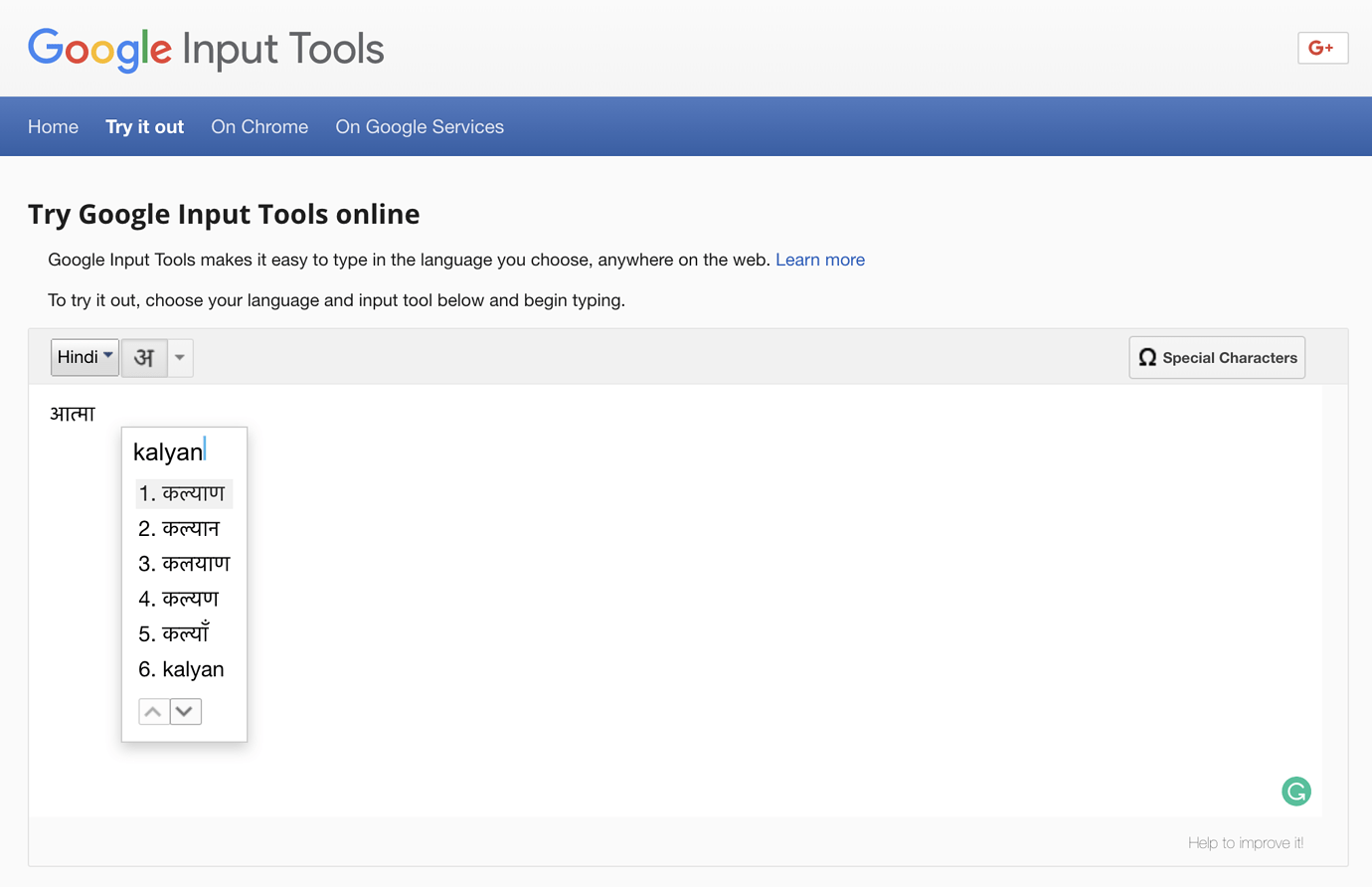Switch to On Google Services tab
Image resolution: width=1372 pixels, height=887 pixels.
[420, 127]
